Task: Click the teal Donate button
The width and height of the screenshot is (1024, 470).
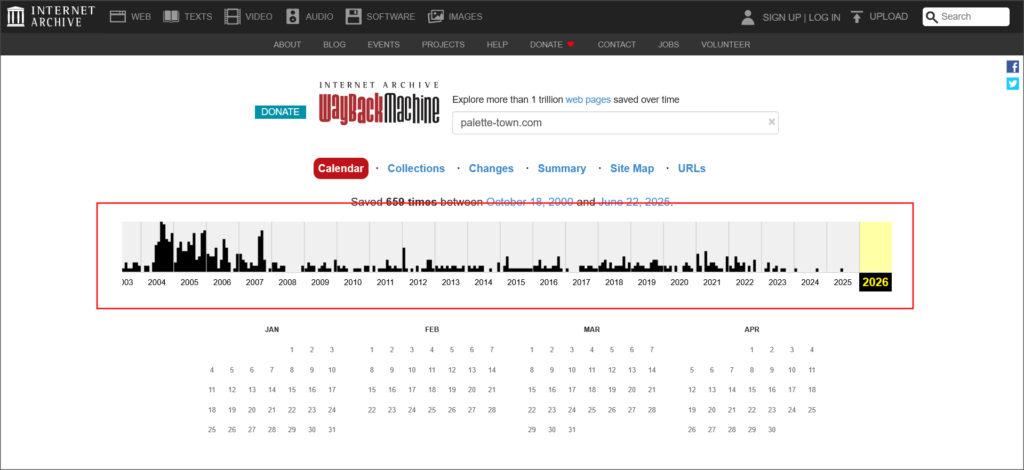Action: (x=280, y=112)
